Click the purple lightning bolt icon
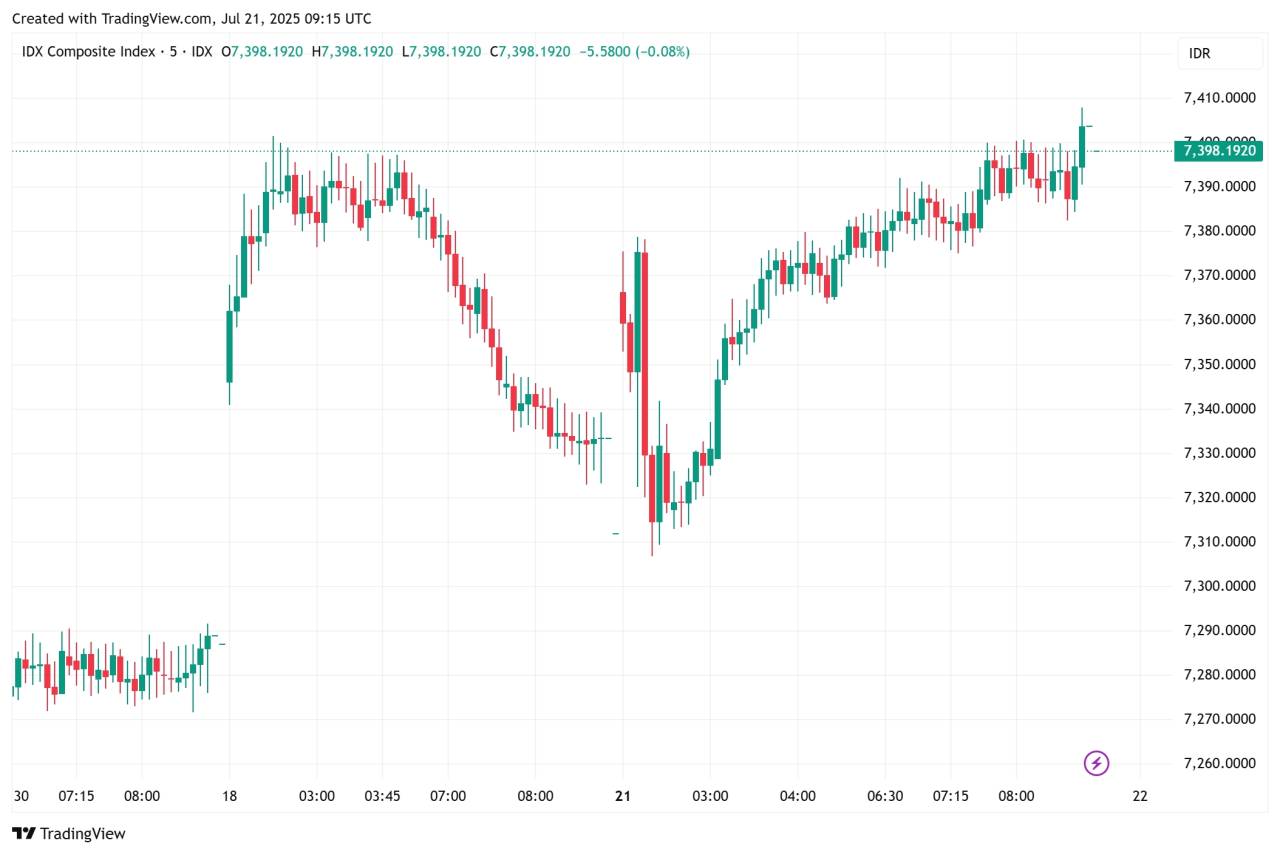Viewport: 1280px width, 855px height. (1097, 764)
